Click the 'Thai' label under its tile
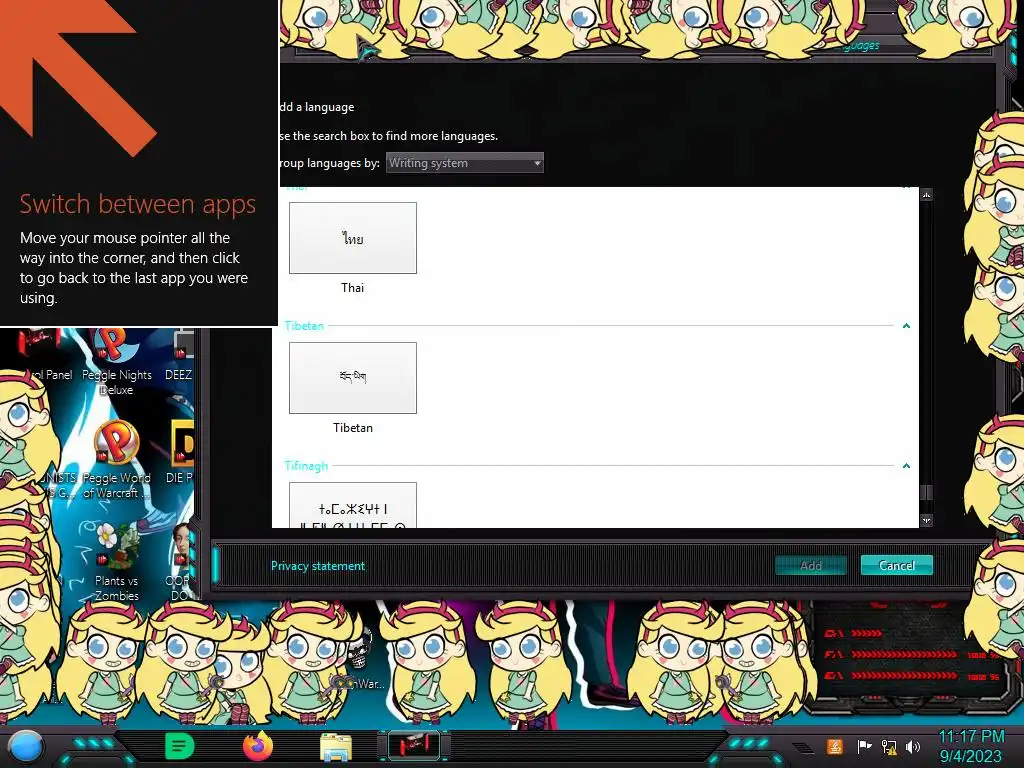Image resolution: width=1024 pixels, height=768 pixels. point(352,287)
